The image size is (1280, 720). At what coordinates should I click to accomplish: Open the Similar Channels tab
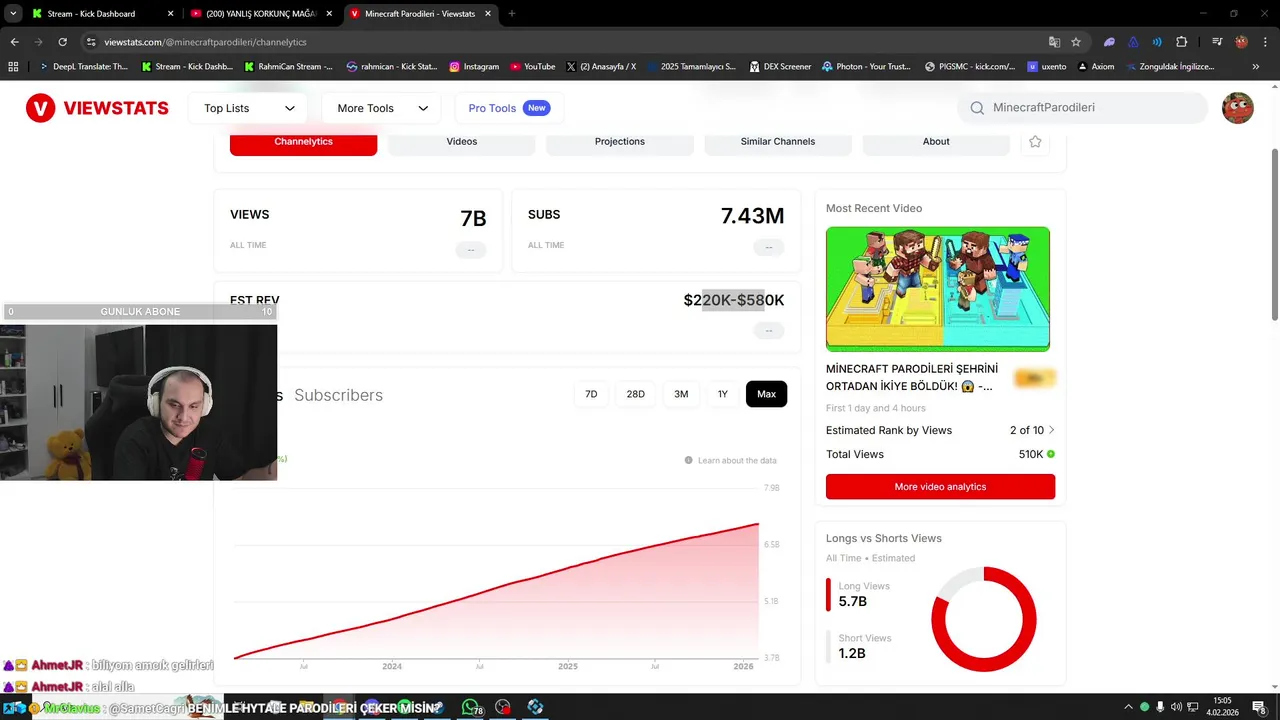[x=778, y=142]
